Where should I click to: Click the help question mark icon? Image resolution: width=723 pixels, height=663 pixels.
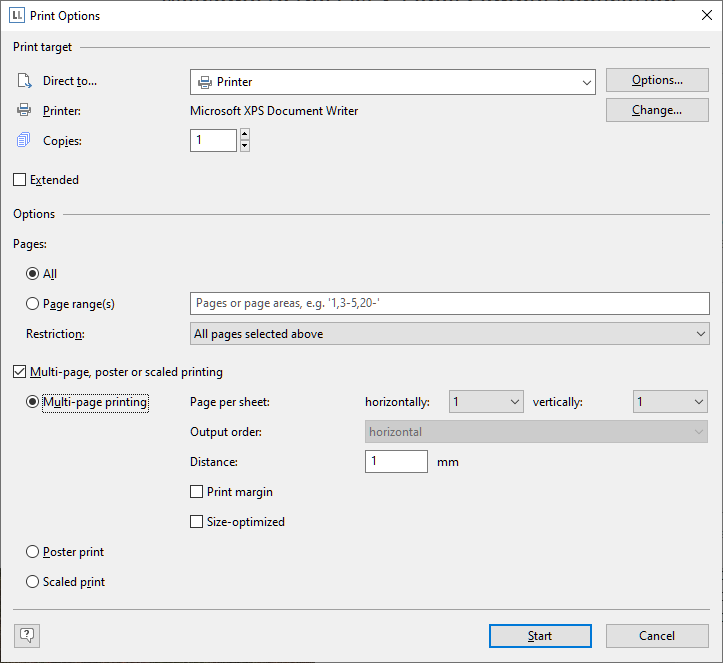coord(27,636)
